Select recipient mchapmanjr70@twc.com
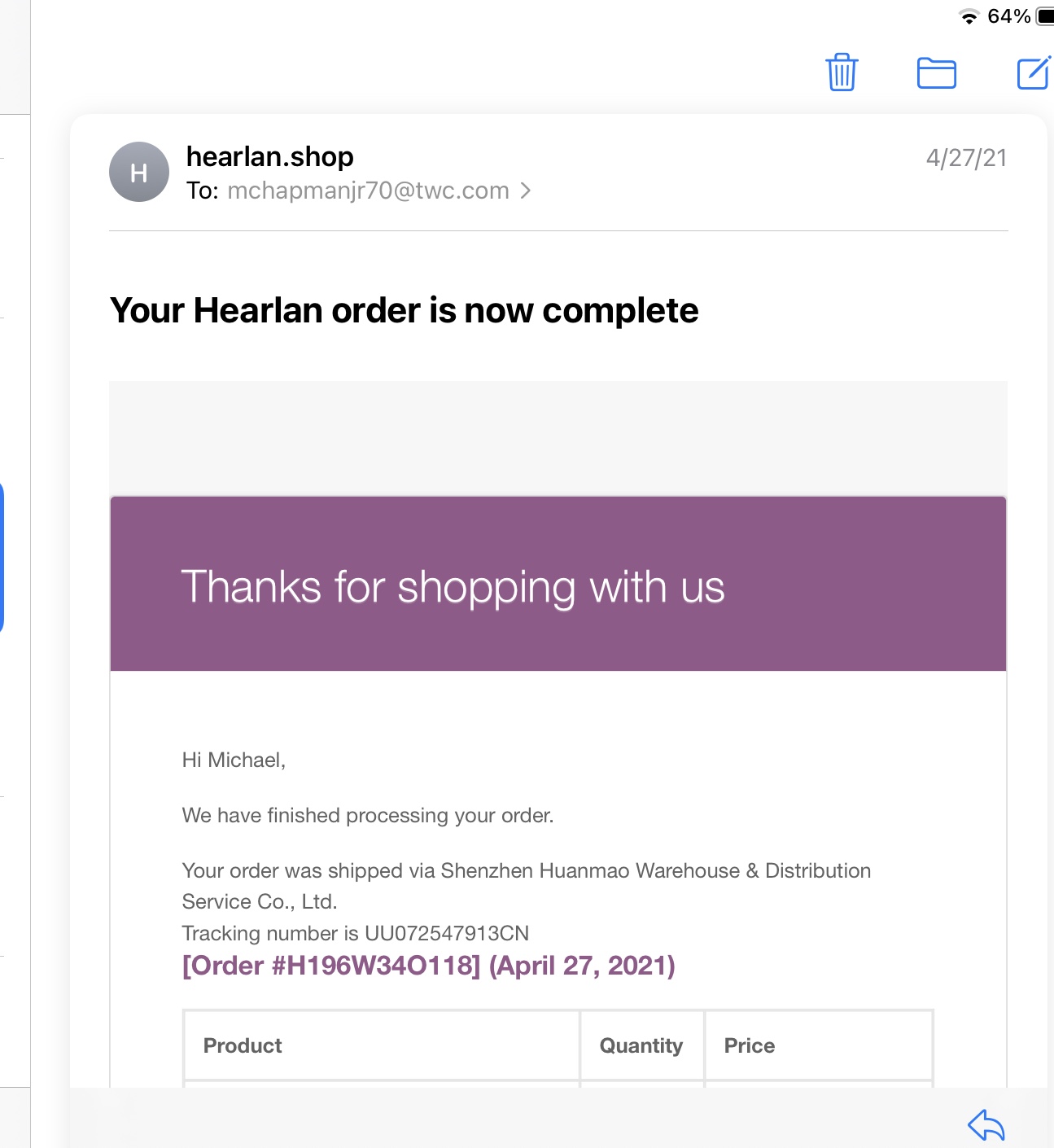Screen dimensions: 1054x1148 tap(368, 191)
